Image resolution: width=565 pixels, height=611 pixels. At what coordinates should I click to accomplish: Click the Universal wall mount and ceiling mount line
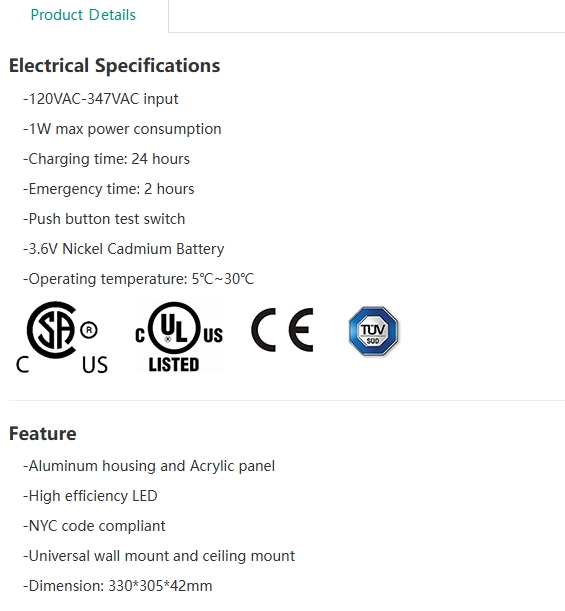(159, 556)
